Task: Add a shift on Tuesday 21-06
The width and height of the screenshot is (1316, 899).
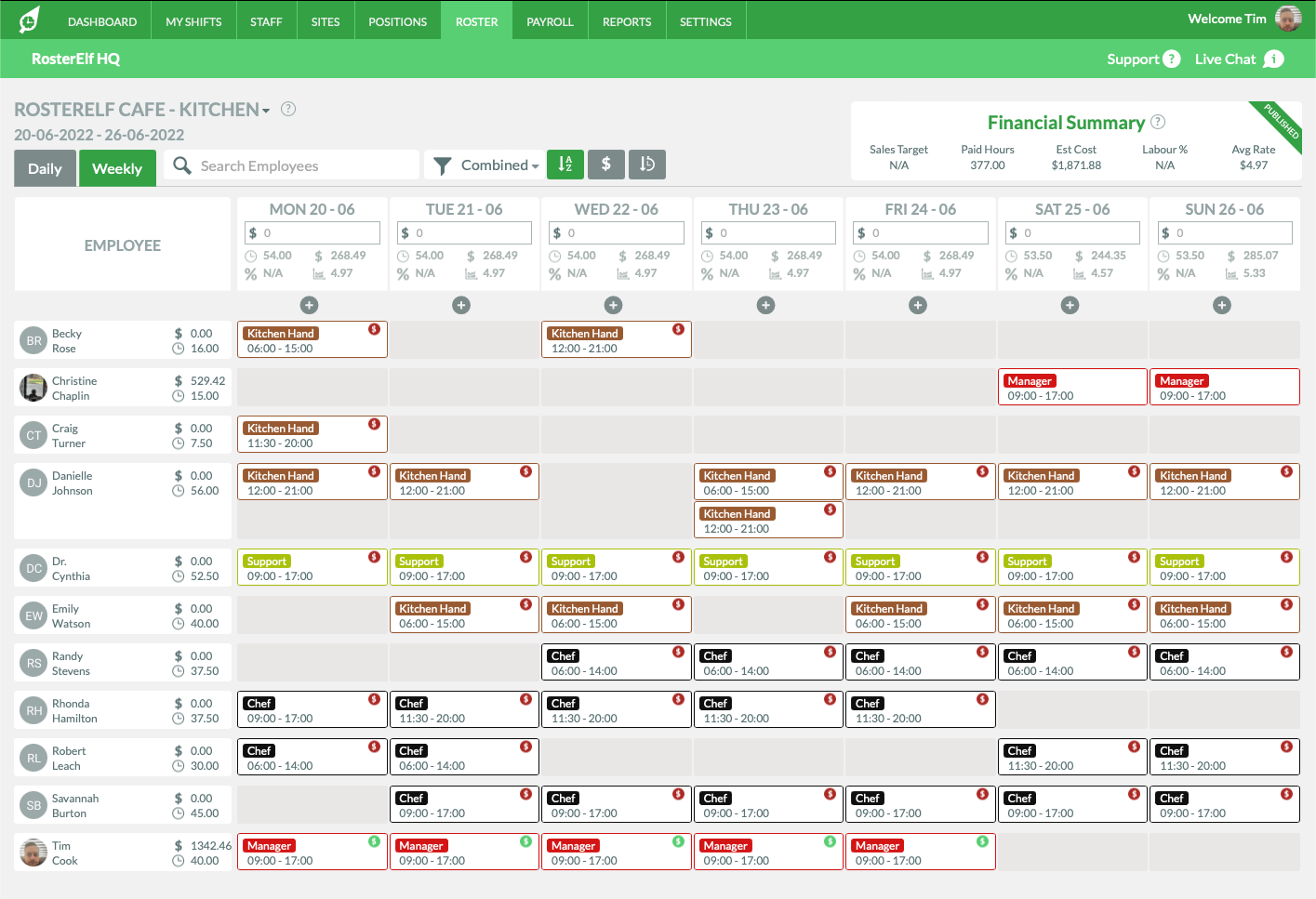Action: 461,305
